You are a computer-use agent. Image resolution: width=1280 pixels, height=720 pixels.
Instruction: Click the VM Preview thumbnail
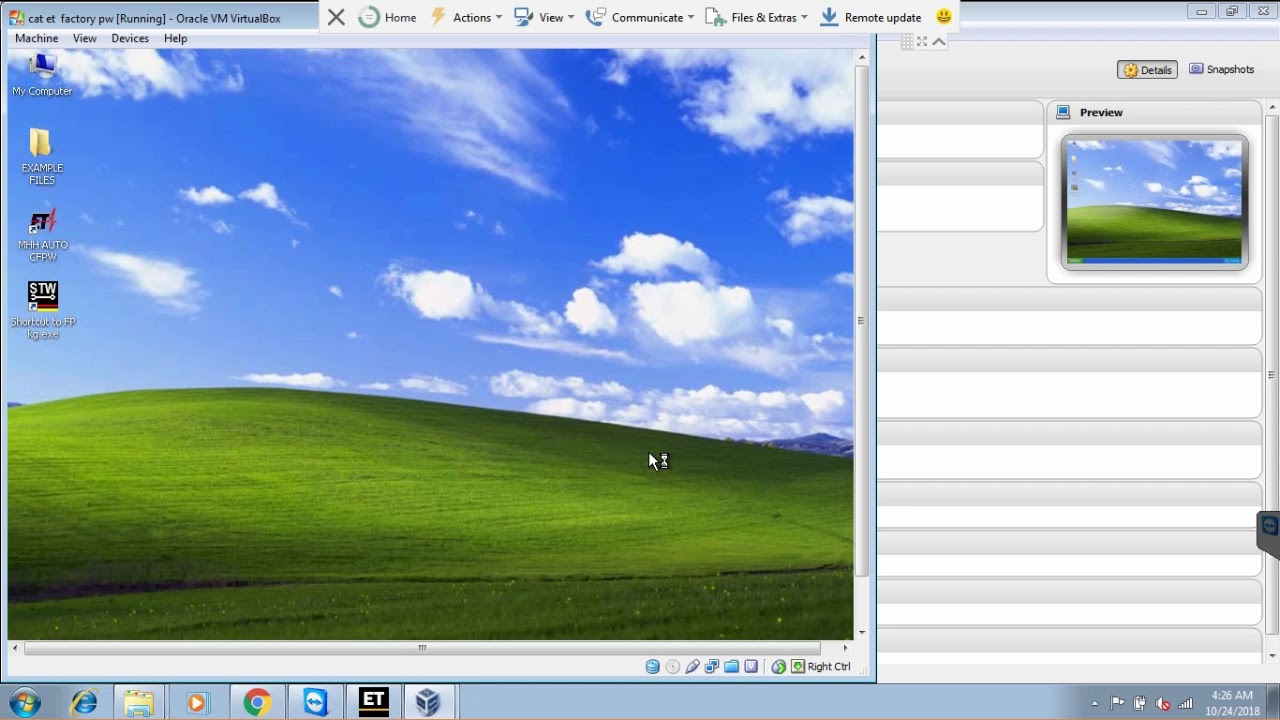click(x=1155, y=202)
